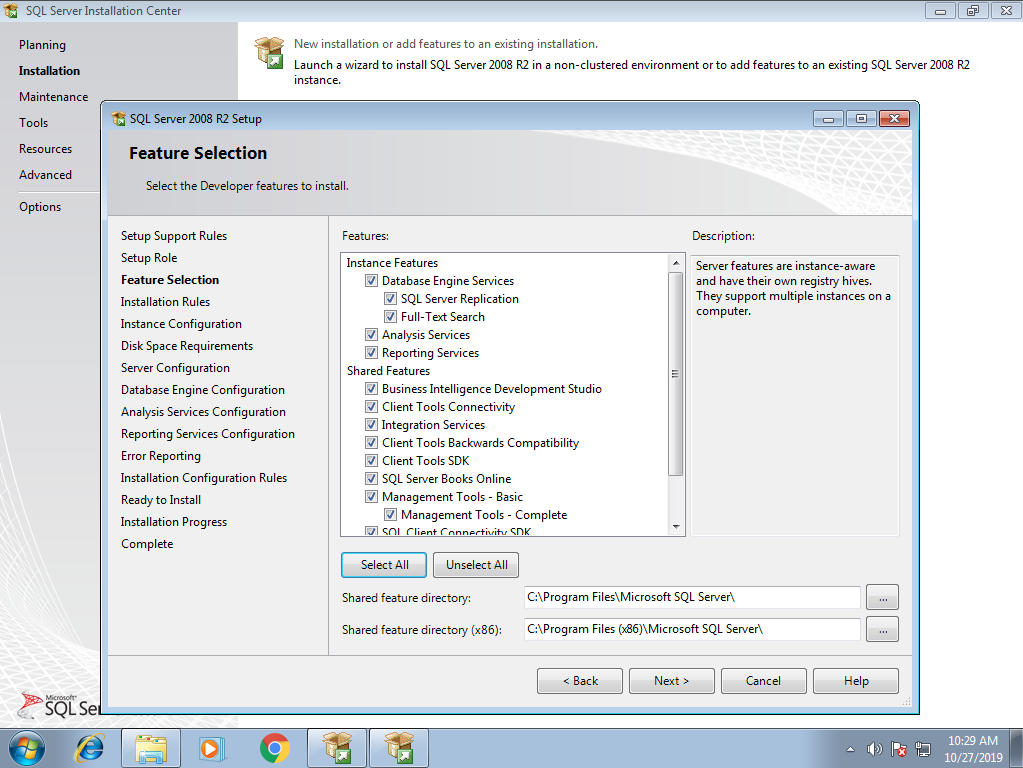Open Tools in Installation Center sidebar
1023x768 pixels.
point(33,123)
